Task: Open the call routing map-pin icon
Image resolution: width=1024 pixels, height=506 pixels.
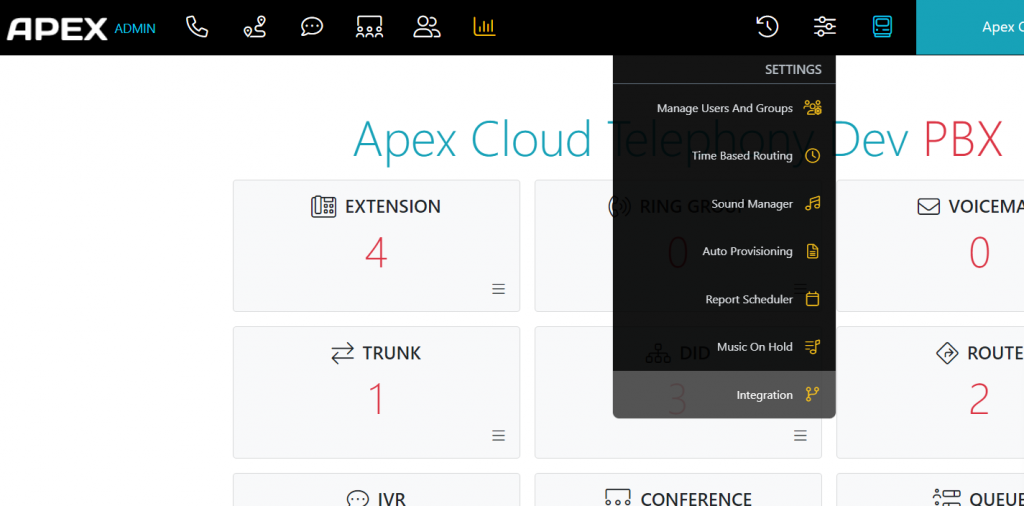Action: coord(254,27)
